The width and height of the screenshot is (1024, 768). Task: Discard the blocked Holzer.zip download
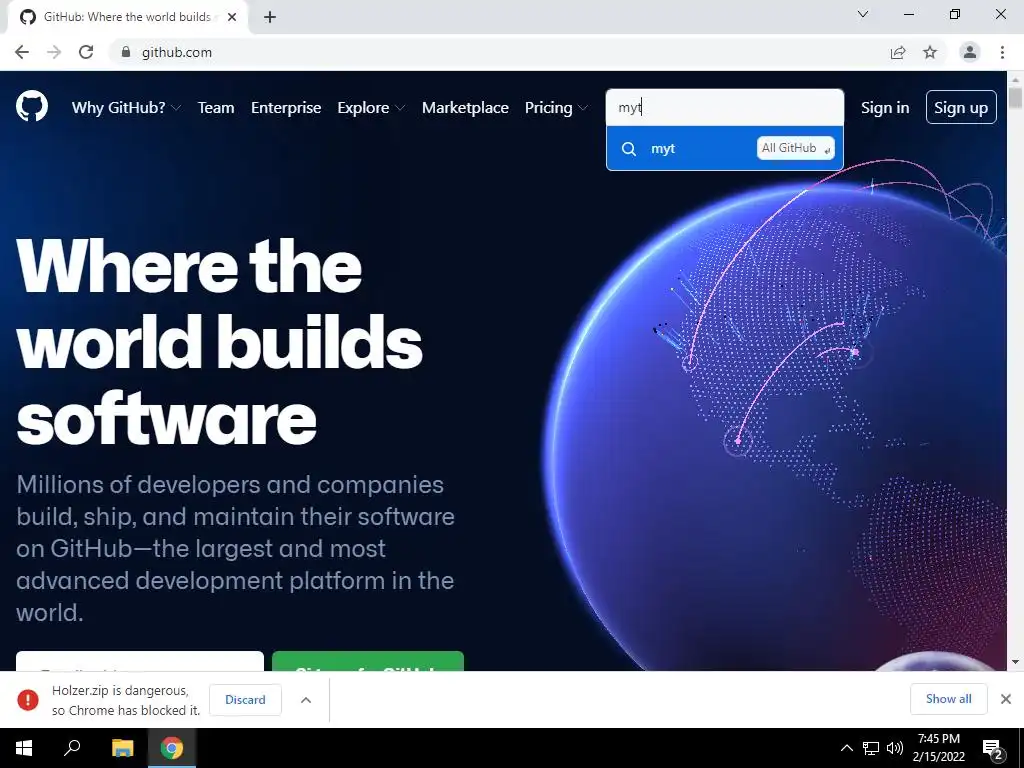(245, 699)
